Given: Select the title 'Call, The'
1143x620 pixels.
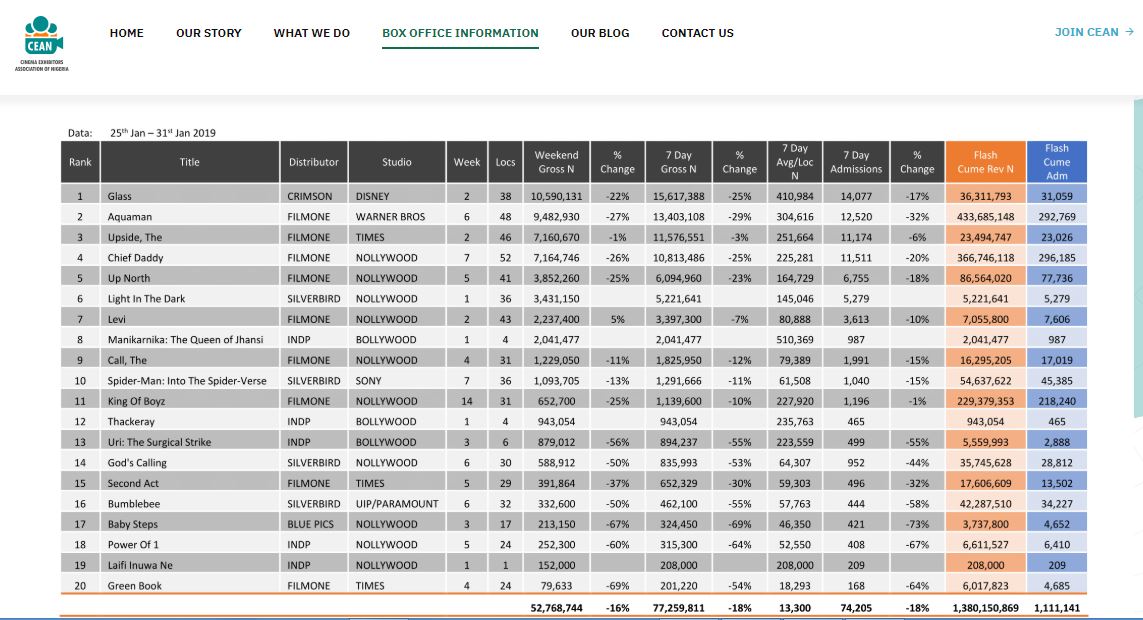Looking at the screenshot, I should click(127, 359).
